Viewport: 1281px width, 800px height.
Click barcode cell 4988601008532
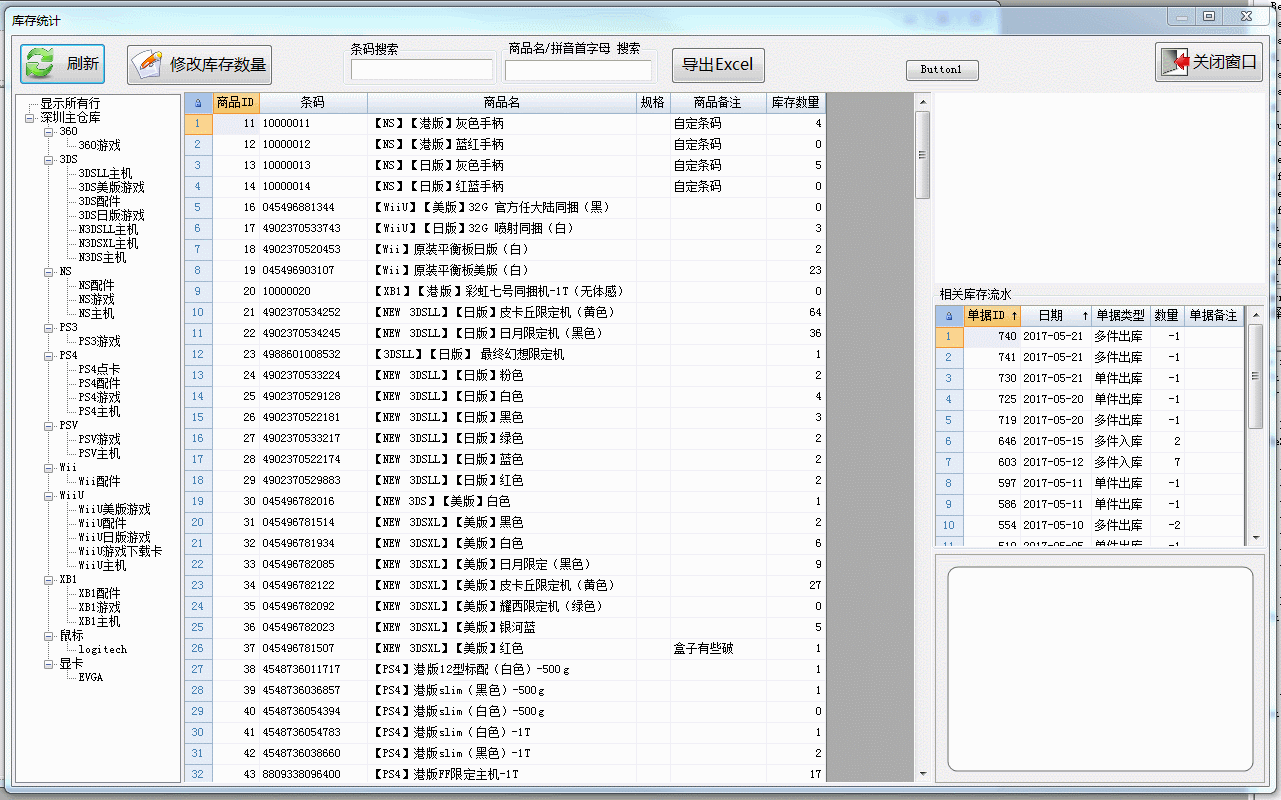click(313, 355)
